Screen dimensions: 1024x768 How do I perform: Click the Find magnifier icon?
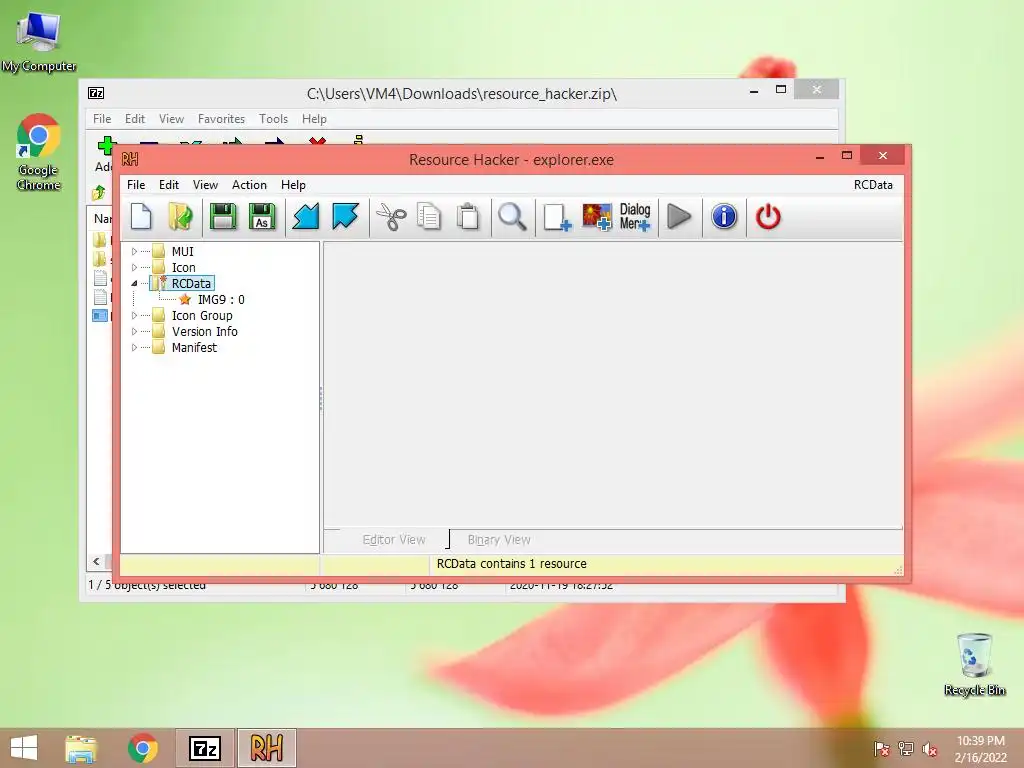512,217
